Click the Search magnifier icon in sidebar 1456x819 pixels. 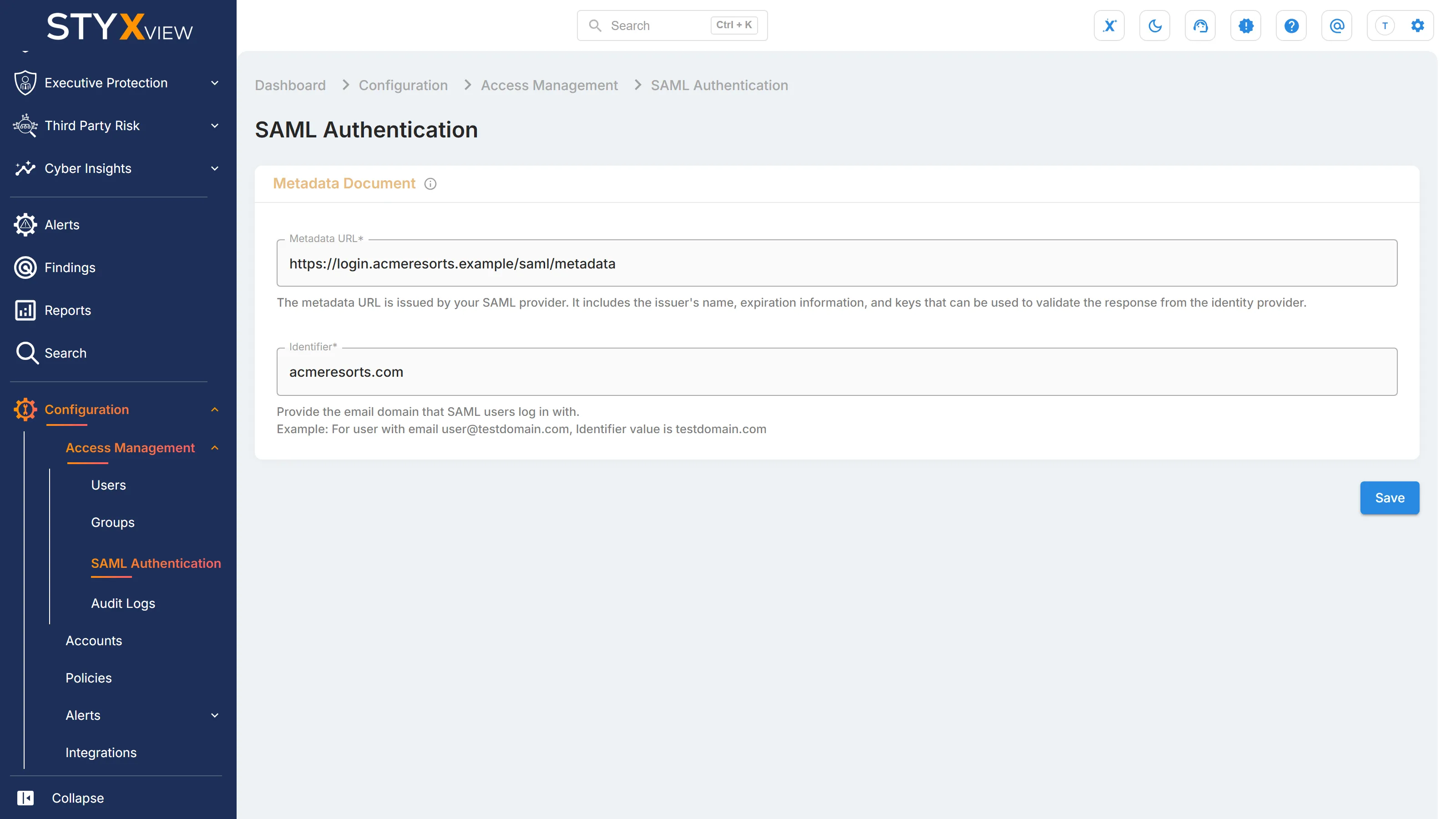26,353
